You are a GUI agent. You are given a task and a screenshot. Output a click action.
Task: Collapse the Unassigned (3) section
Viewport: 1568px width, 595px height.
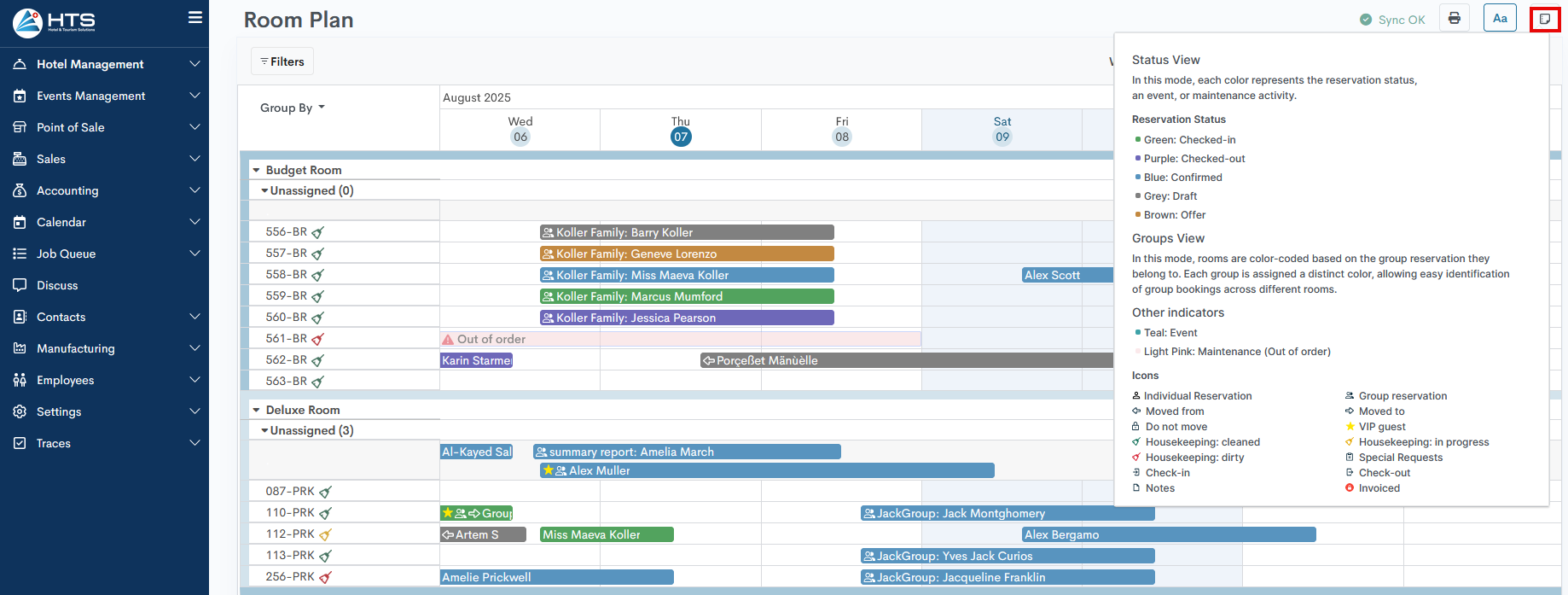pyautogui.click(x=264, y=431)
